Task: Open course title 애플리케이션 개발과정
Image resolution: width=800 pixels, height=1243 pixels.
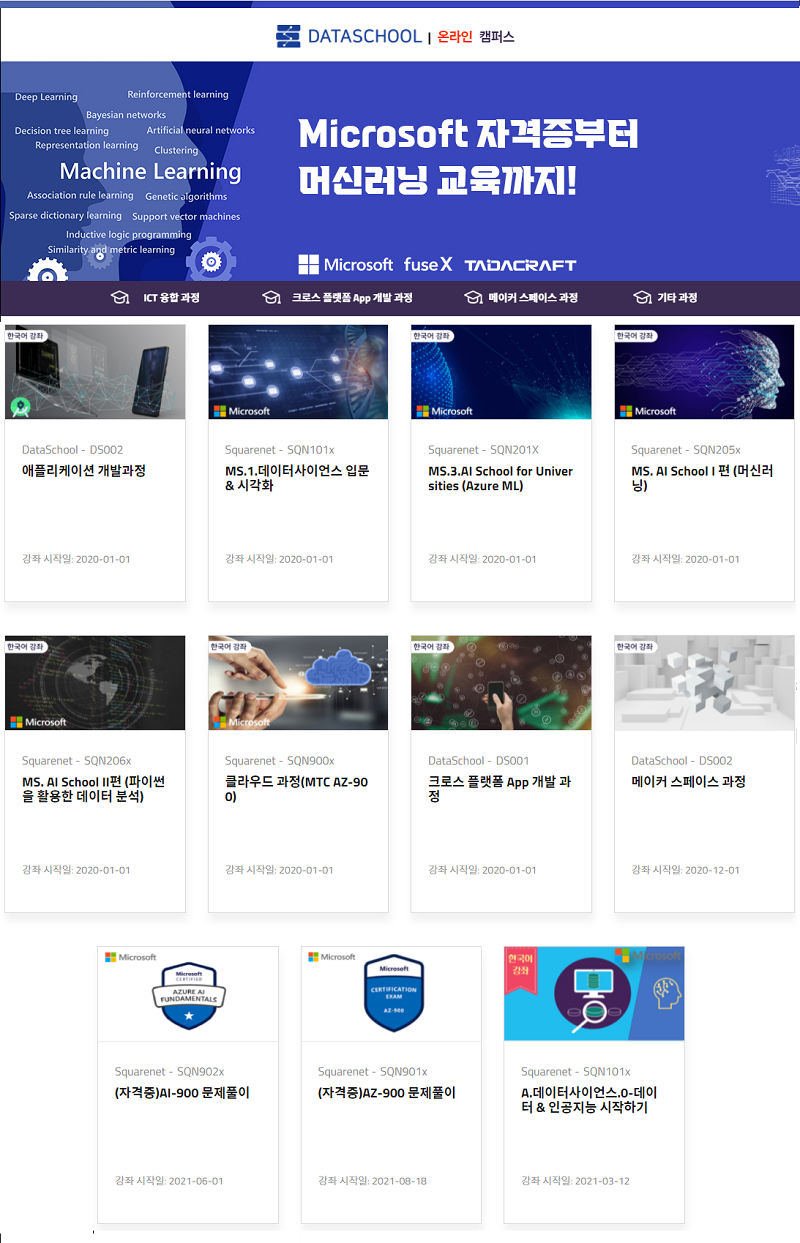Action: click(x=84, y=471)
